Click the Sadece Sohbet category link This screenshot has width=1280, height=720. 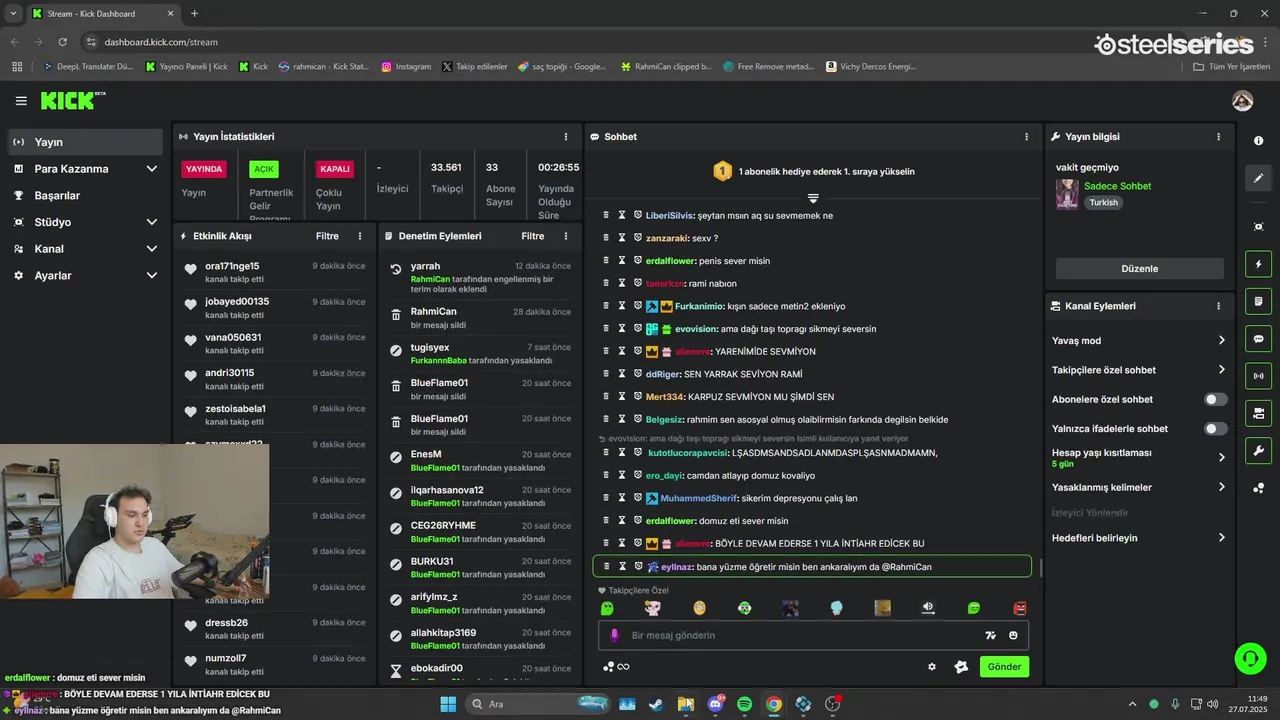pos(1117,186)
